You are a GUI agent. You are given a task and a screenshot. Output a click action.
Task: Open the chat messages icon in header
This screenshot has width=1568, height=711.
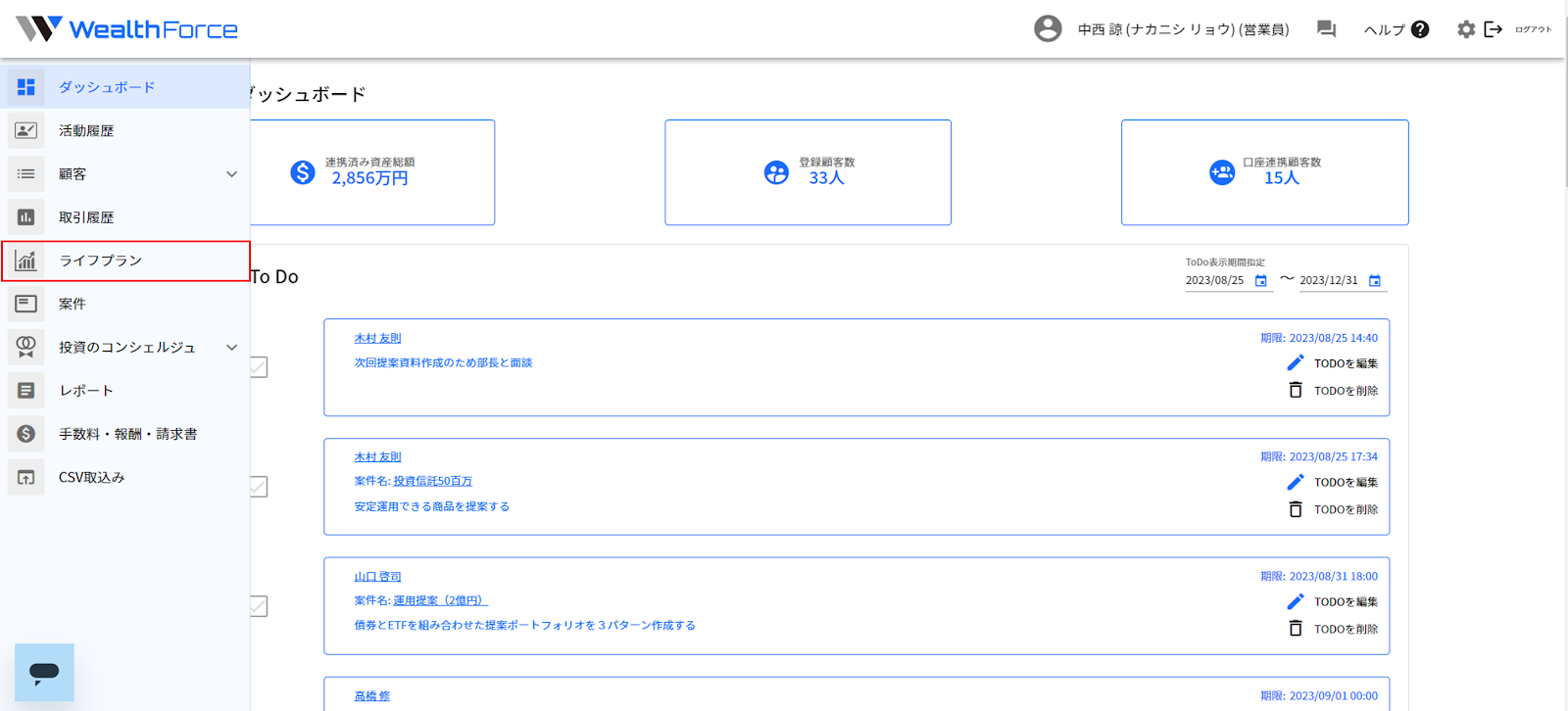tap(1326, 29)
